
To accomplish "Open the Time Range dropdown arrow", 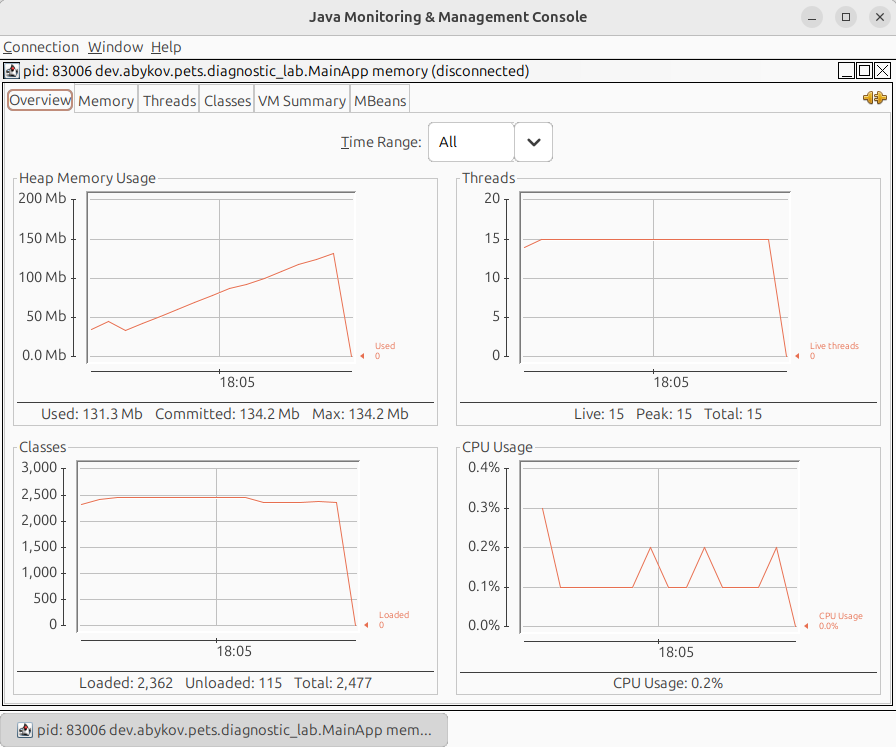I will point(533,142).
